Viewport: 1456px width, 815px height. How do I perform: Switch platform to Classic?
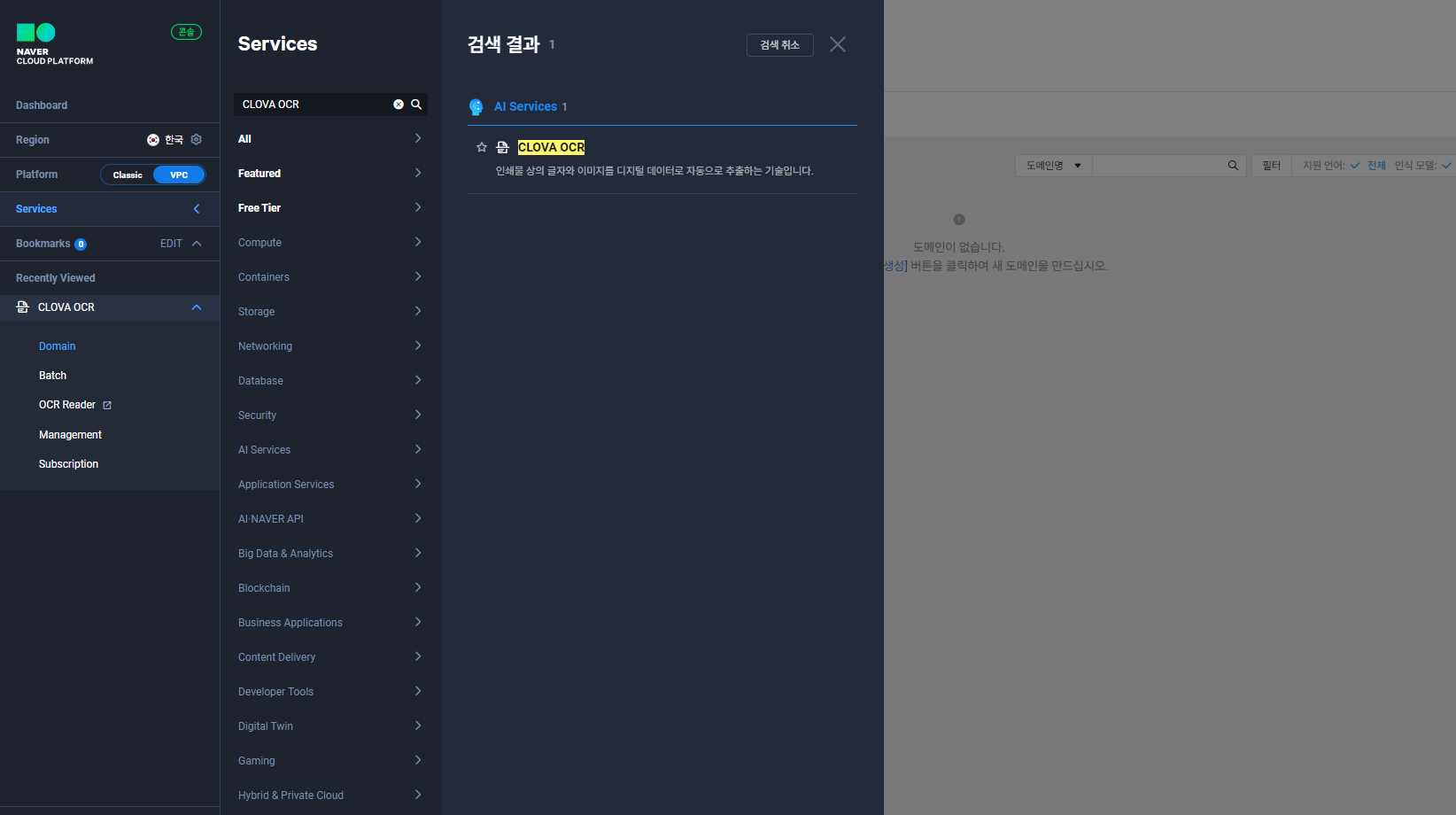(x=128, y=175)
